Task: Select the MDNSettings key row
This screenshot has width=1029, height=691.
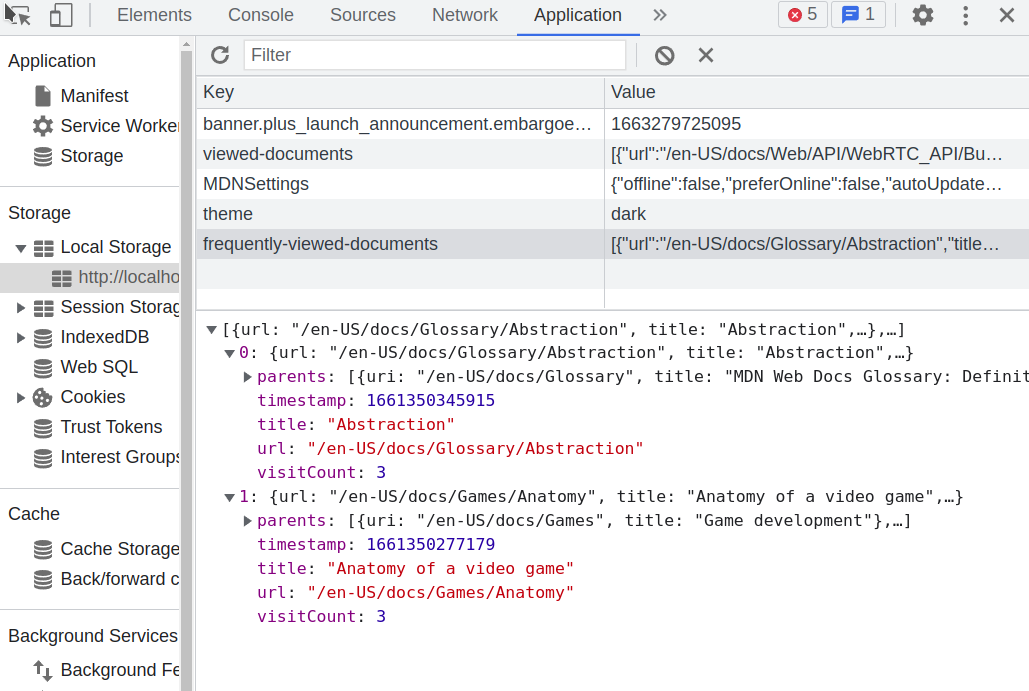Action: click(x=400, y=184)
